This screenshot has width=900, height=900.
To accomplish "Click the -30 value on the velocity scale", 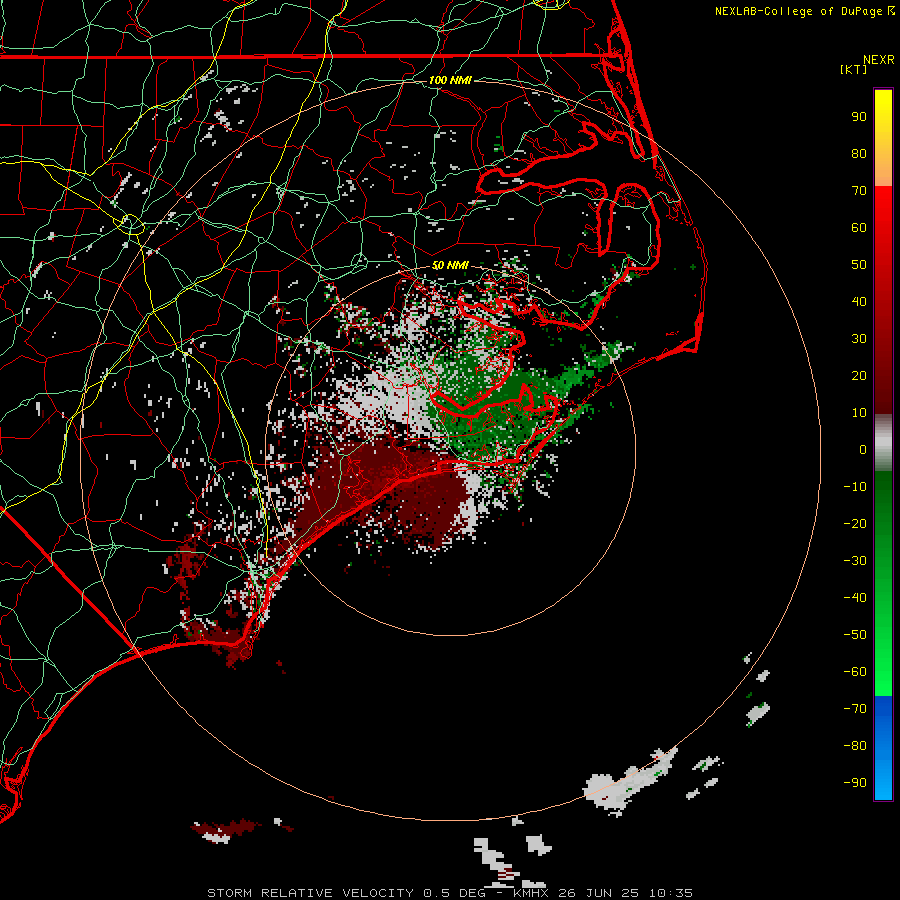I will tap(855, 561).
